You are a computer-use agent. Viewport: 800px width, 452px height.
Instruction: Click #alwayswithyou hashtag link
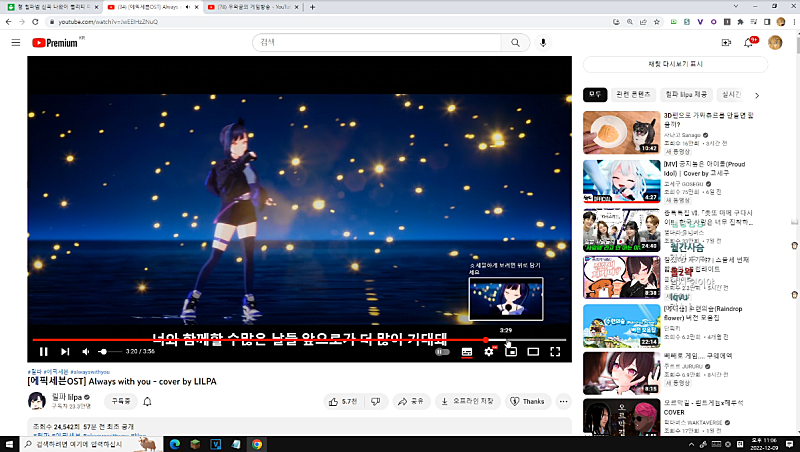click(x=90, y=372)
